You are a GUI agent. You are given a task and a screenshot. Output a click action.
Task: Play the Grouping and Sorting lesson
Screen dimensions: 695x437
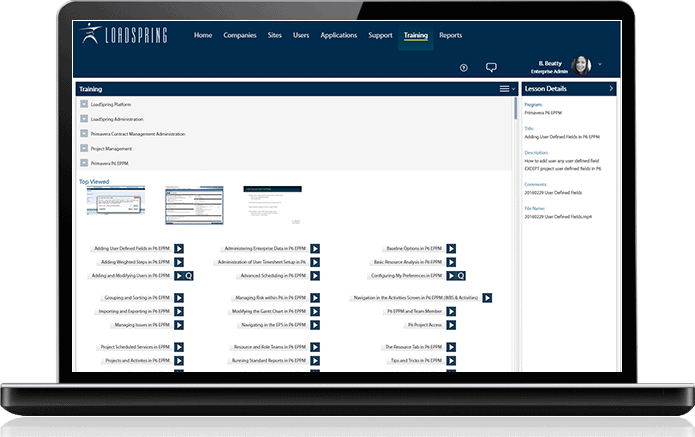[179, 298]
